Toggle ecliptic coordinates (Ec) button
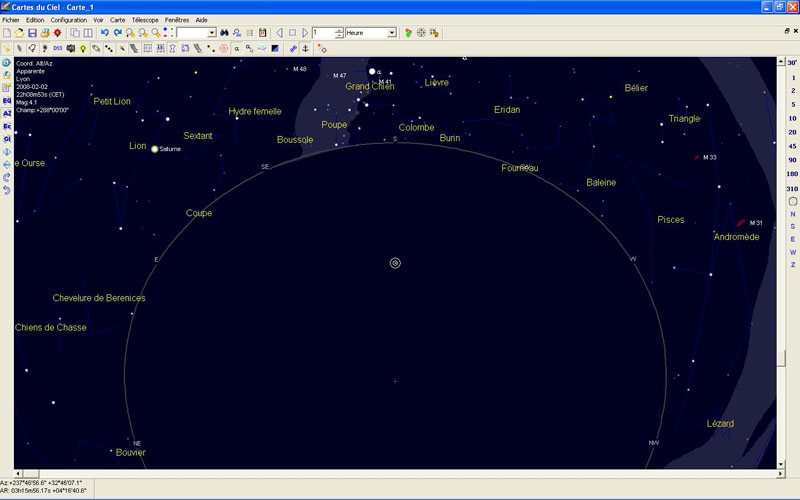The image size is (800, 500). point(7,127)
